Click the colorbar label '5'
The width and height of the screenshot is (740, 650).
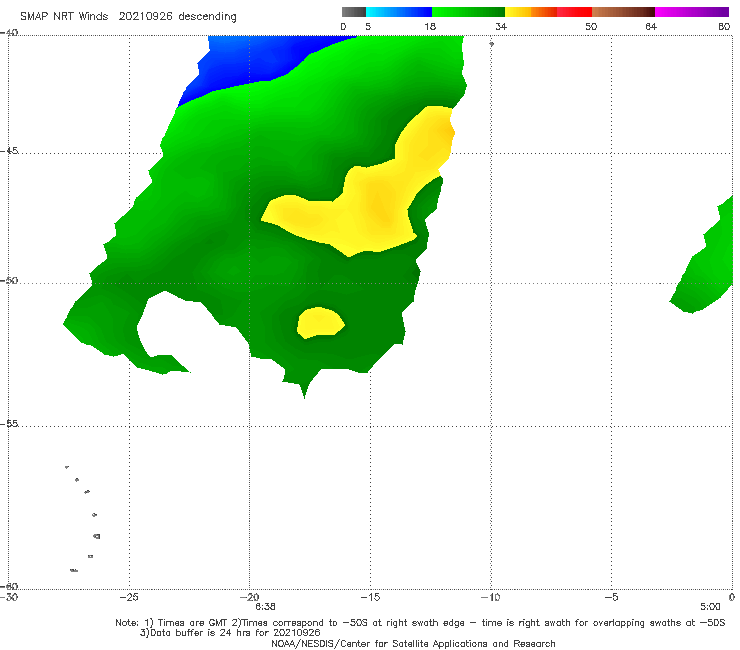[x=368, y=26]
